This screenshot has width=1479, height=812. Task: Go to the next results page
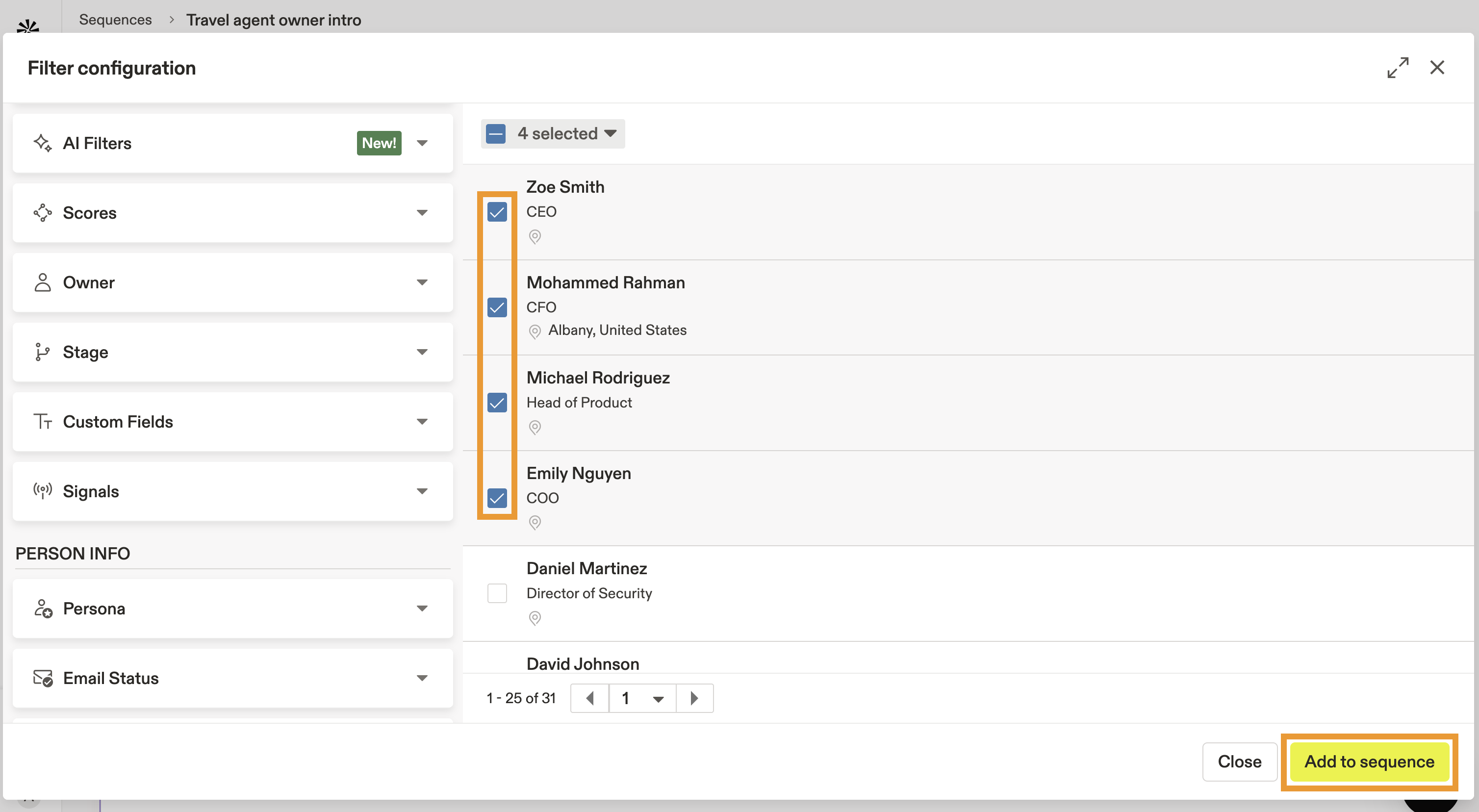click(x=694, y=698)
